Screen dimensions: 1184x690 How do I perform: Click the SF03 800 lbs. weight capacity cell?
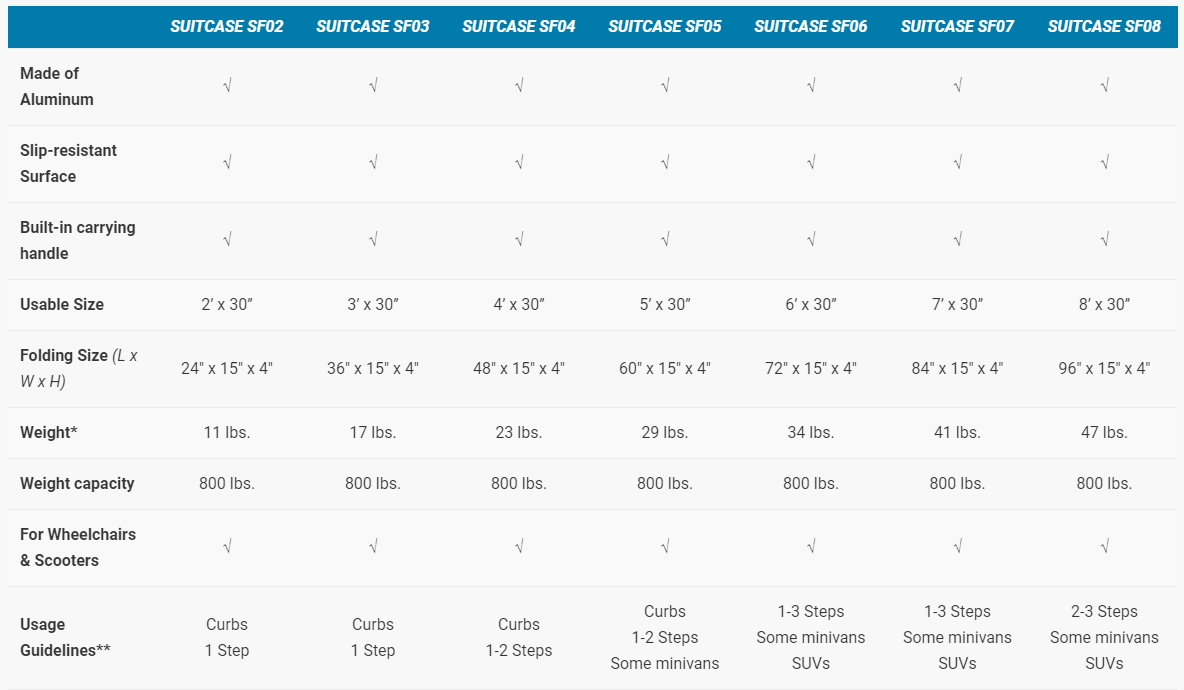[x=373, y=483]
